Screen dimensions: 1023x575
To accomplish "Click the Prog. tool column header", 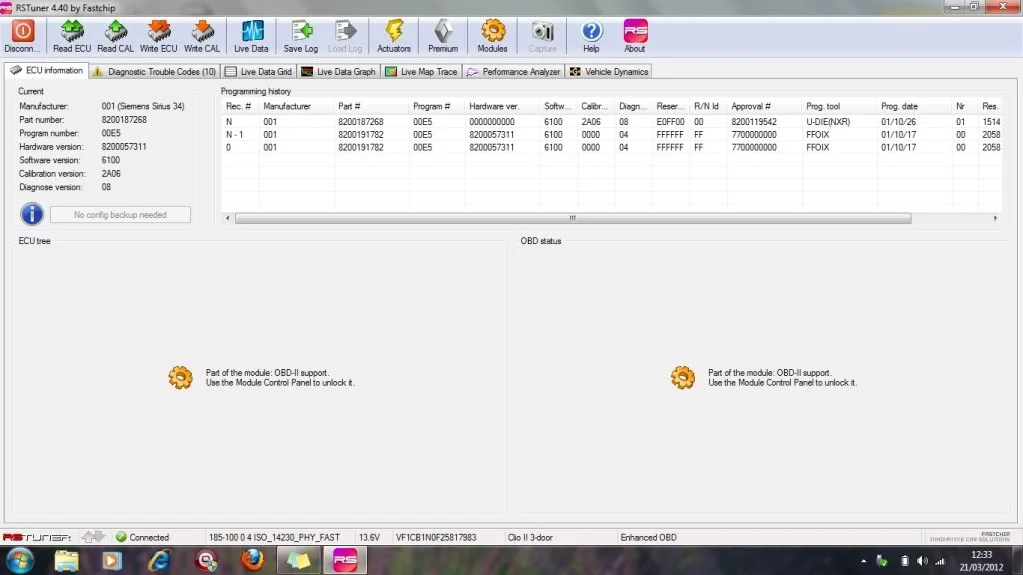I will 840,106.
